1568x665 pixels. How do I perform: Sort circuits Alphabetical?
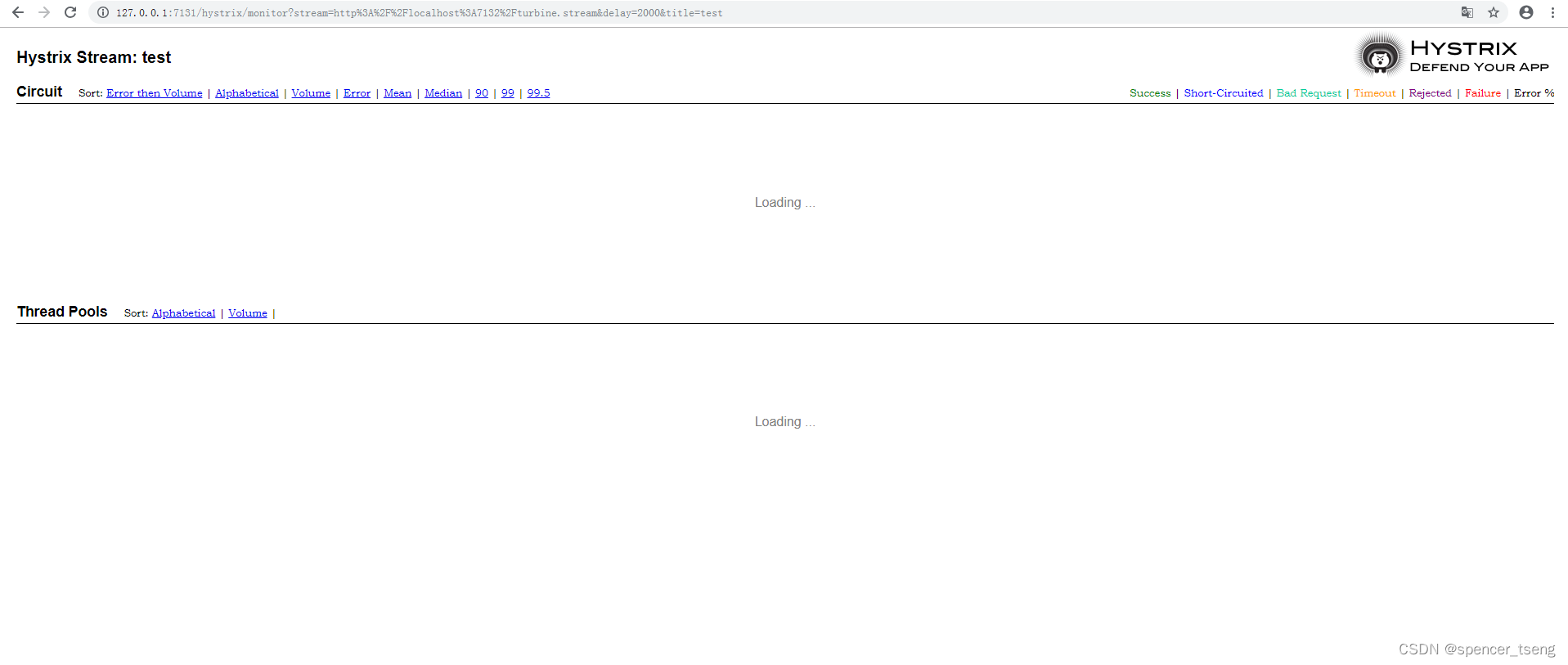click(247, 93)
